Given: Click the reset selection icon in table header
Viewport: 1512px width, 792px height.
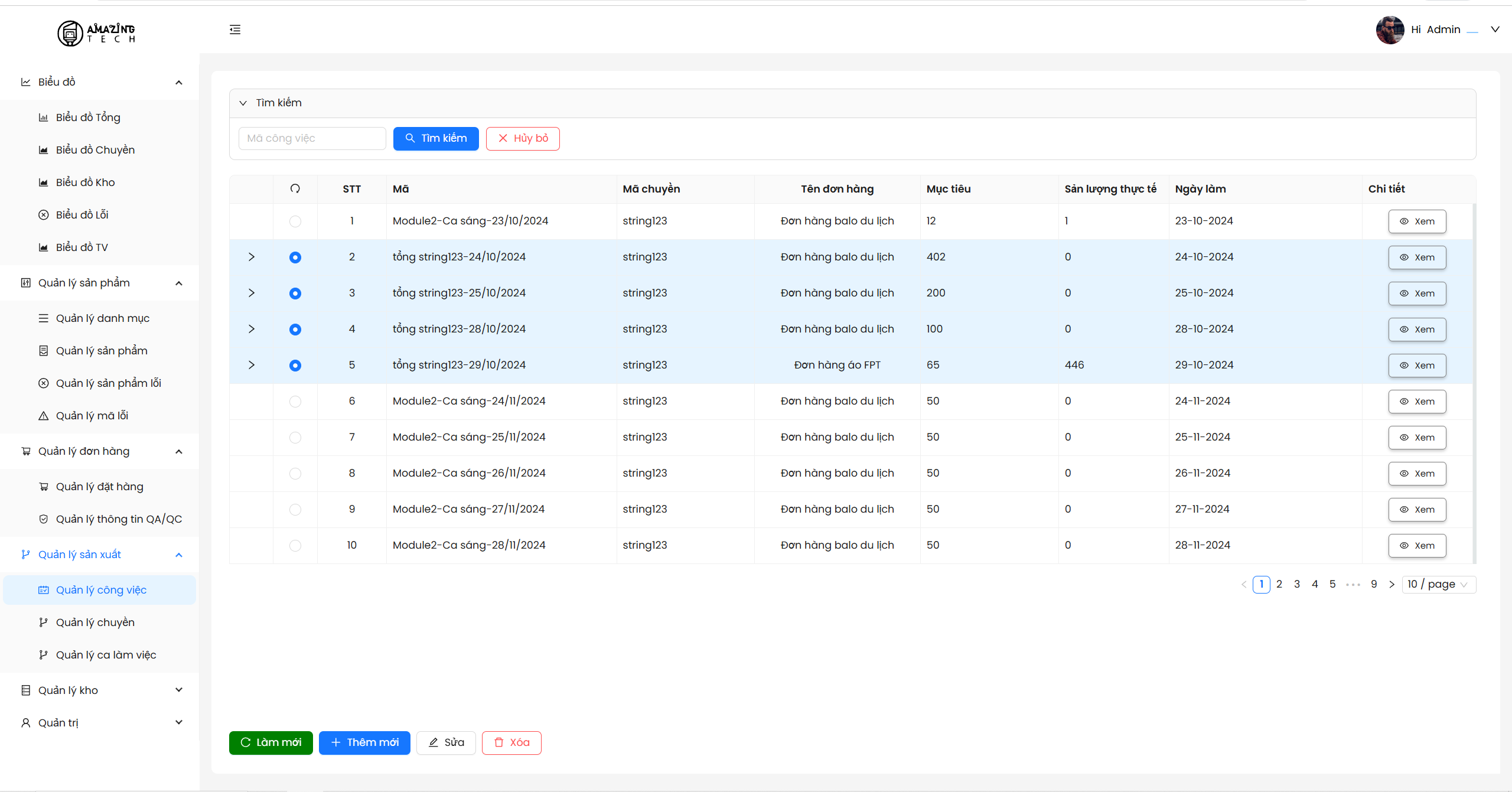Looking at the screenshot, I should pyautogui.click(x=295, y=188).
